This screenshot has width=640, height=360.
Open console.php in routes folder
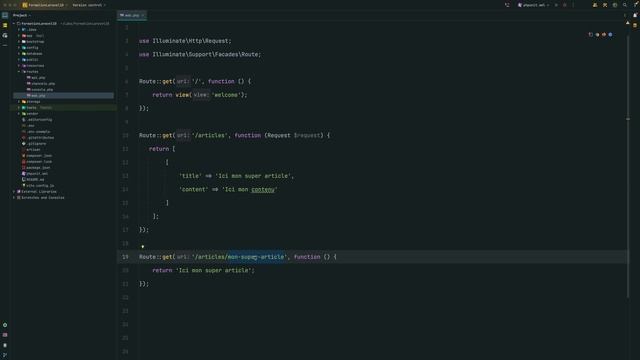click(40, 89)
